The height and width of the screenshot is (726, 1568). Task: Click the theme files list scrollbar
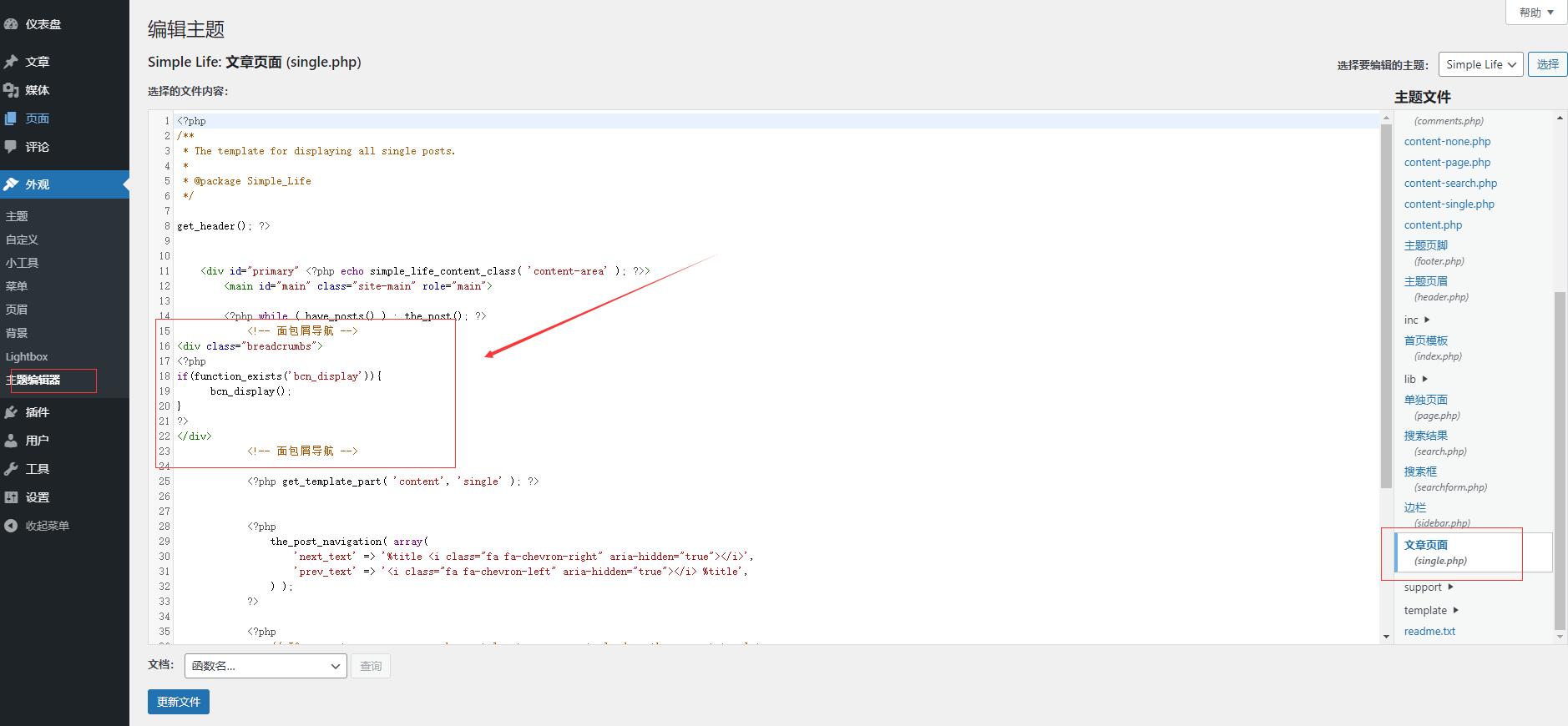point(1560,460)
